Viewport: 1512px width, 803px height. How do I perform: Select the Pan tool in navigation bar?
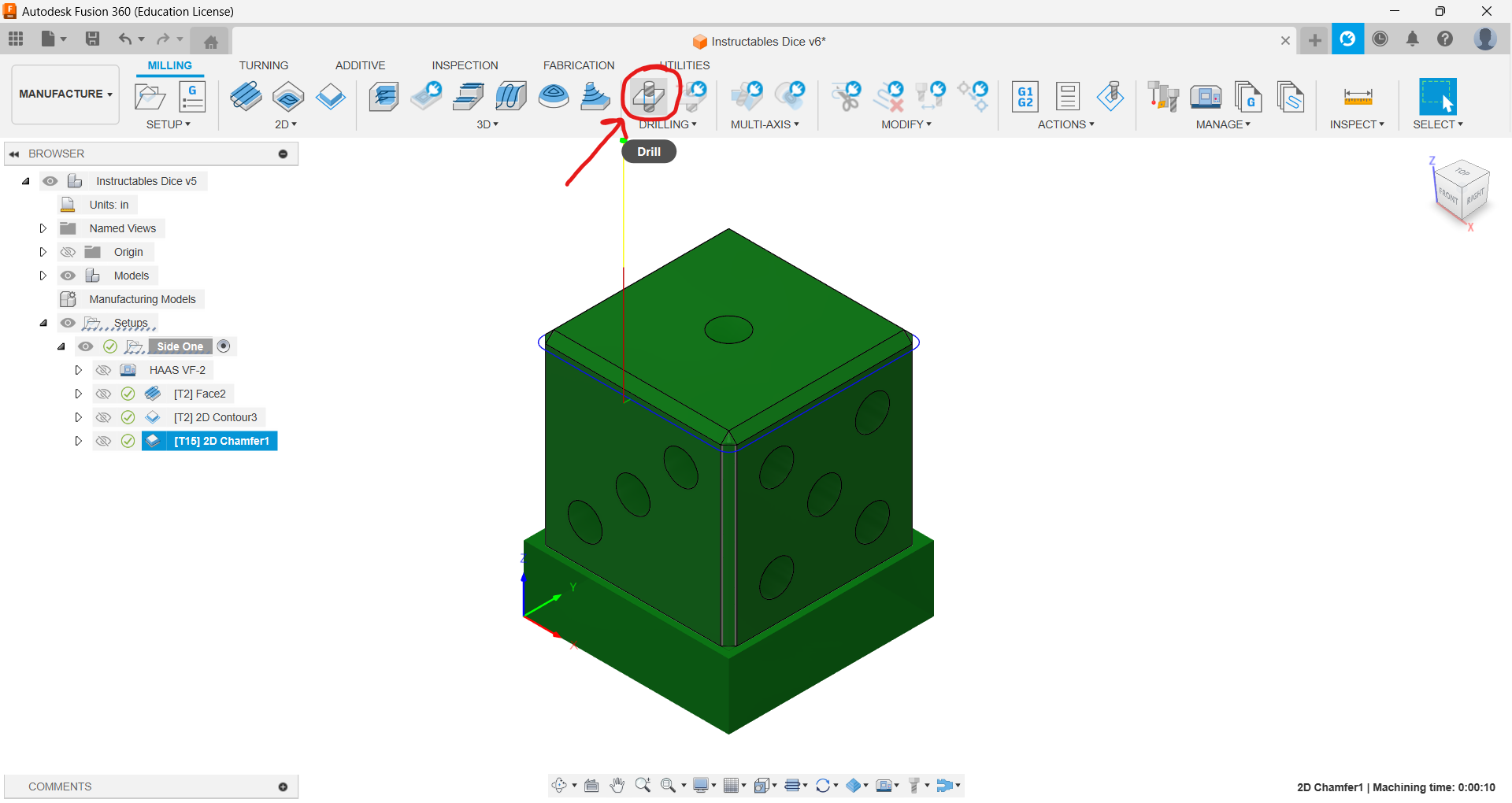(617, 785)
